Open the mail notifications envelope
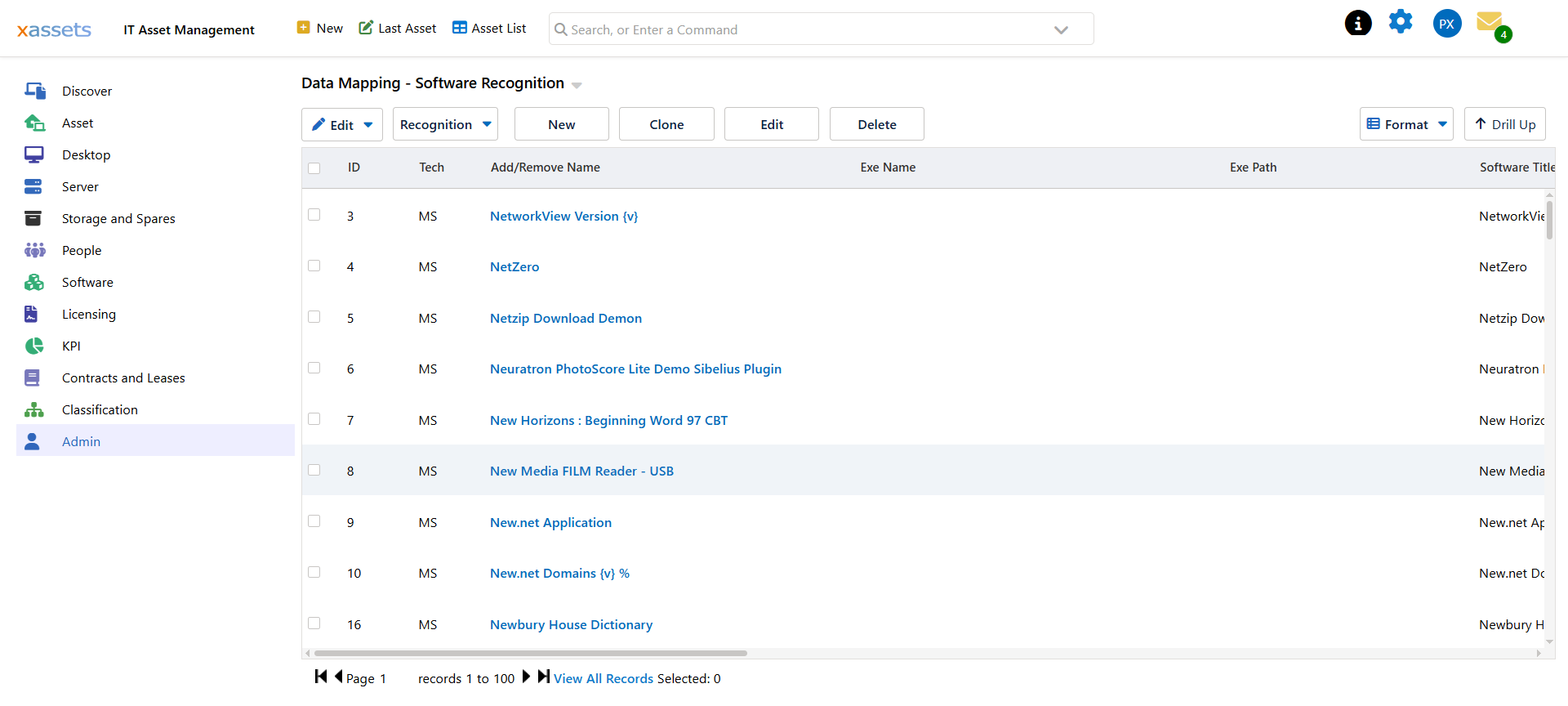1568x706 pixels. 1491,23
